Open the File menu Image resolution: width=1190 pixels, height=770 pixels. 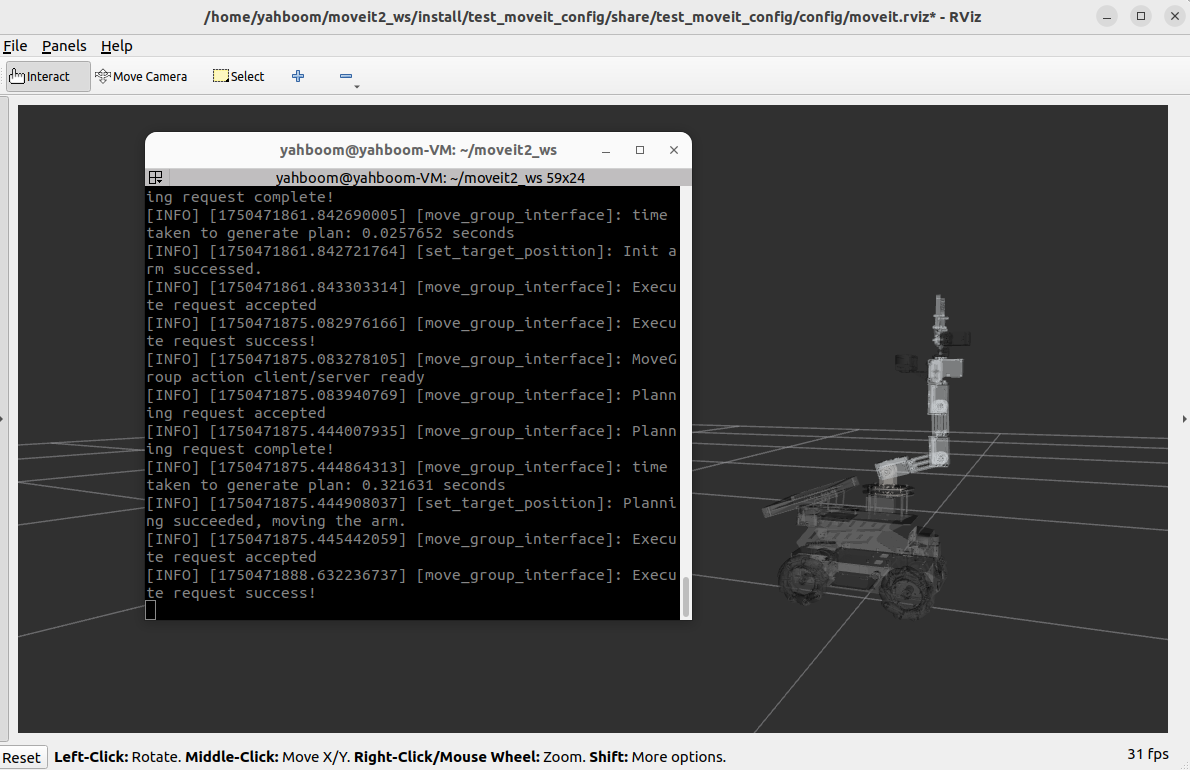[x=15, y=46]
